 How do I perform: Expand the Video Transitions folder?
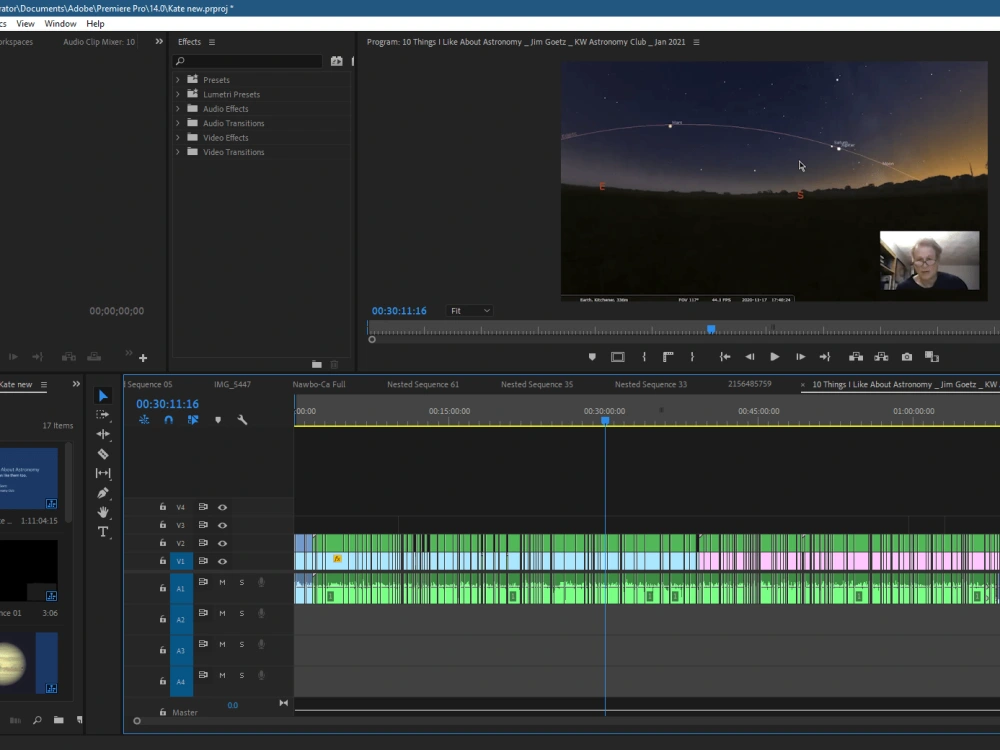coord(178,152)
